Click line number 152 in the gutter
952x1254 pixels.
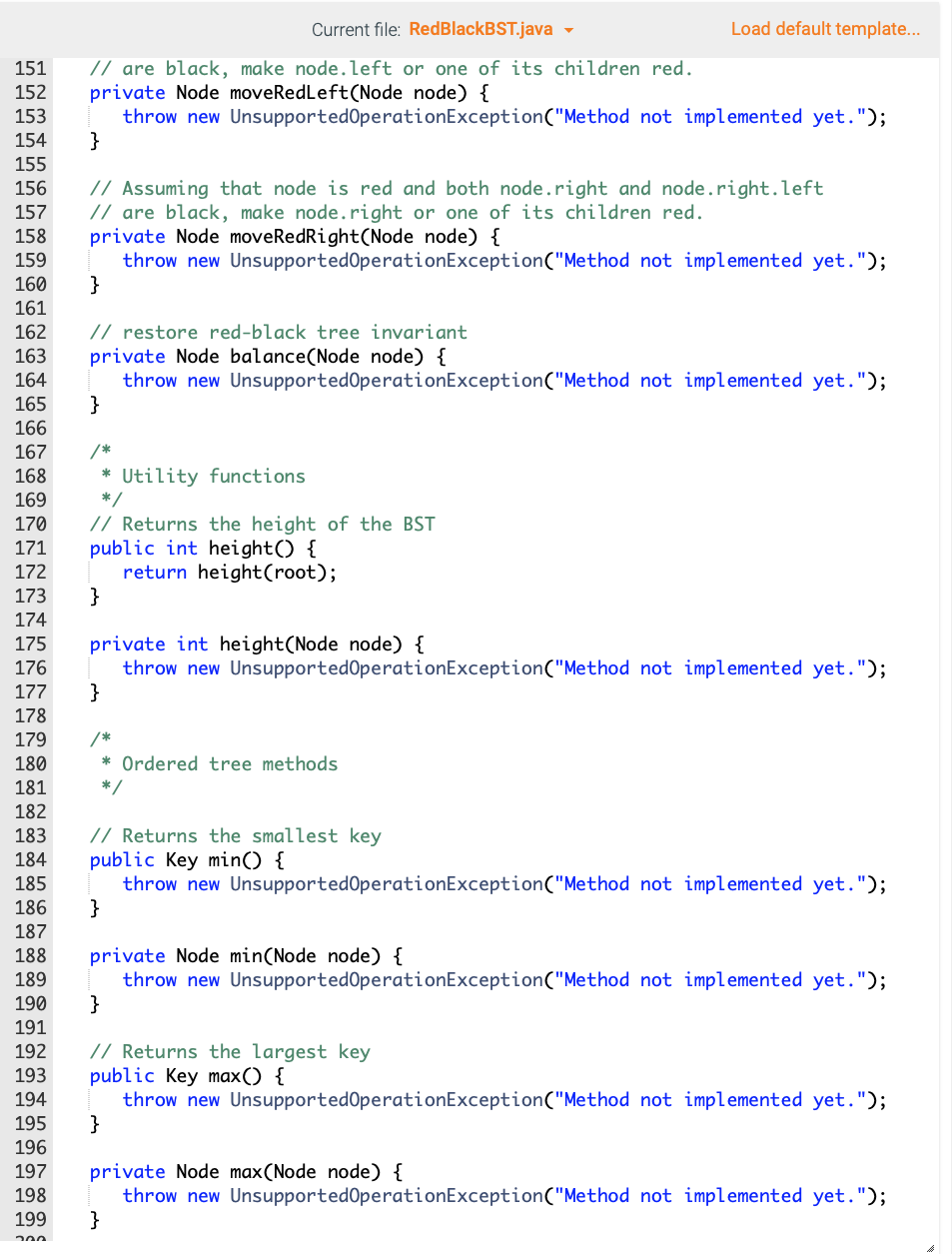31,93
